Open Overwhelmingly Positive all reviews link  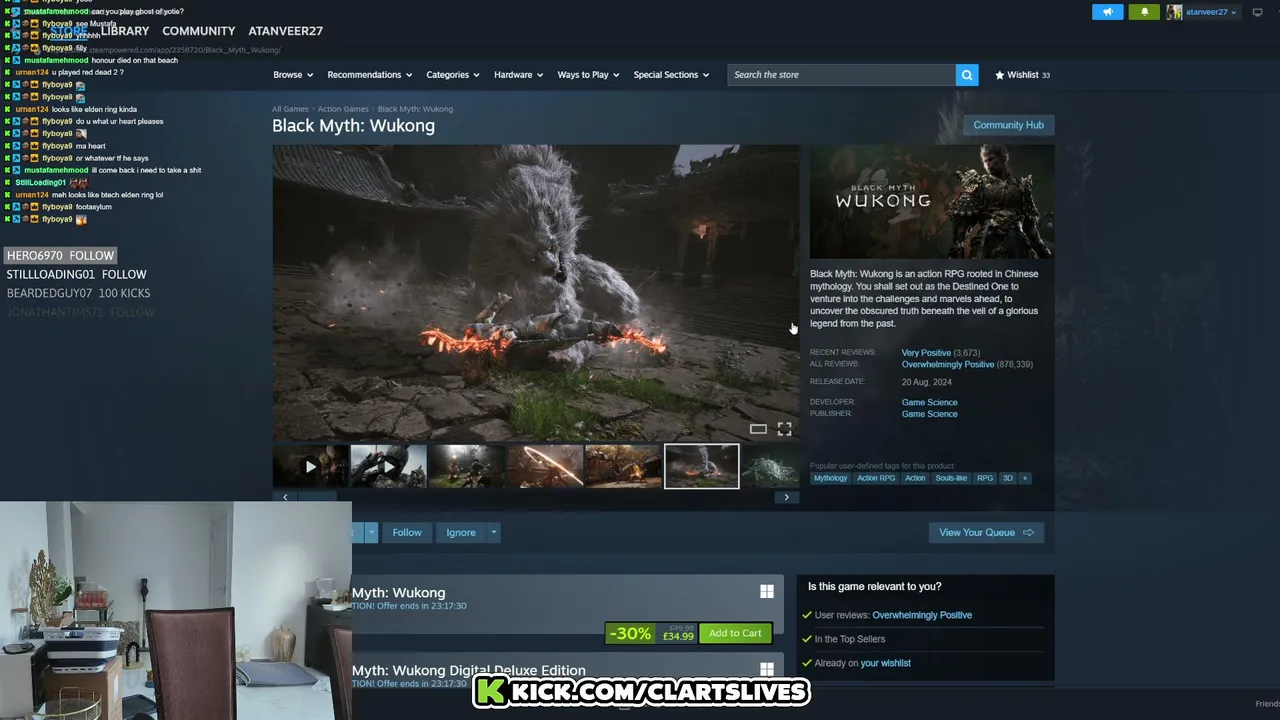[948, 364]
